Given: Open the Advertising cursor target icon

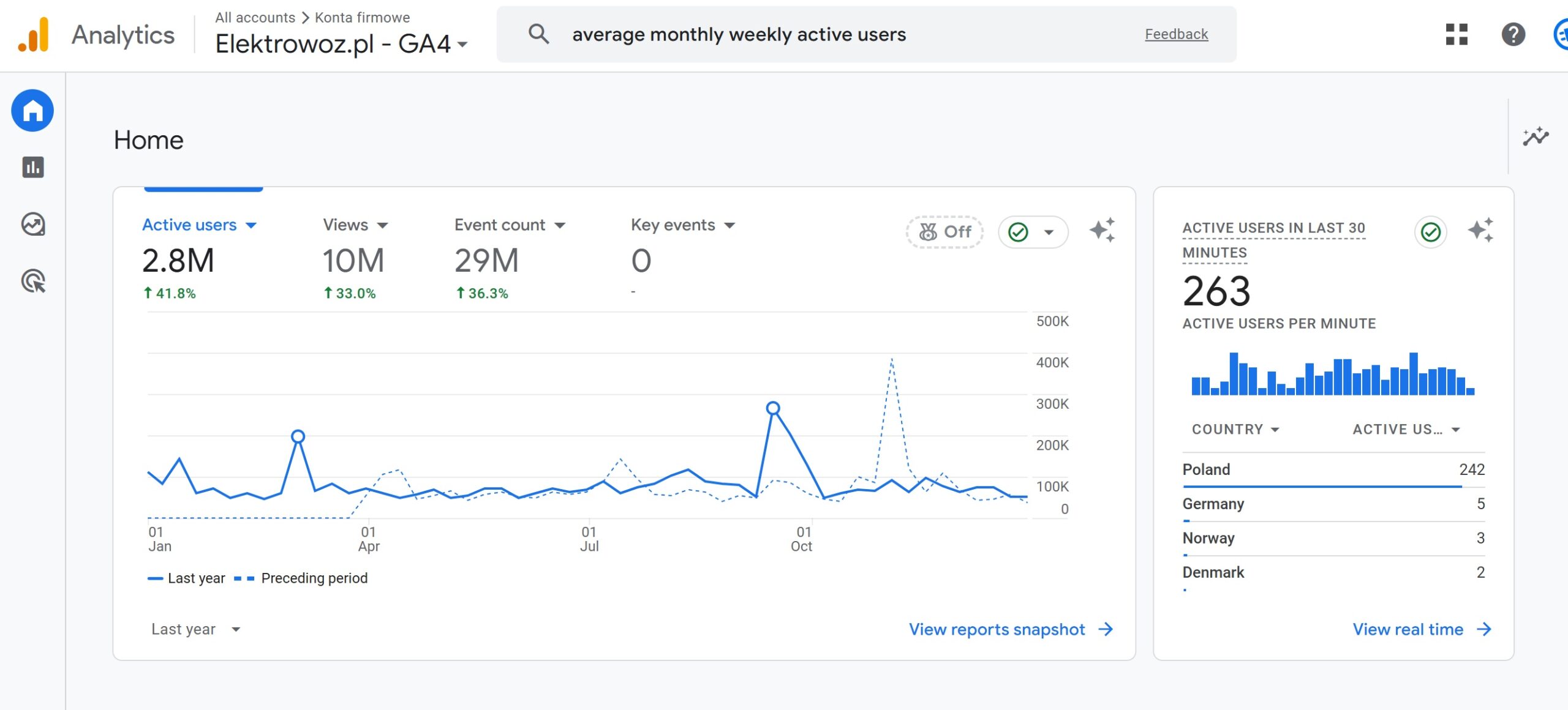Looking at the screenshot, I should [33, 281].
